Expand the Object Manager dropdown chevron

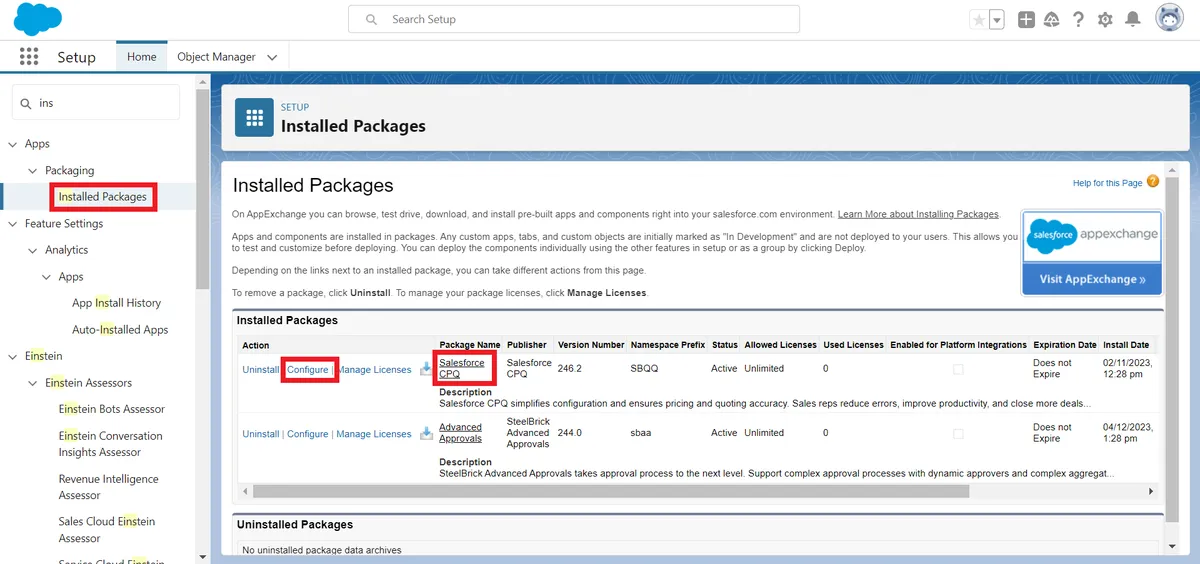tap(271, 58)
